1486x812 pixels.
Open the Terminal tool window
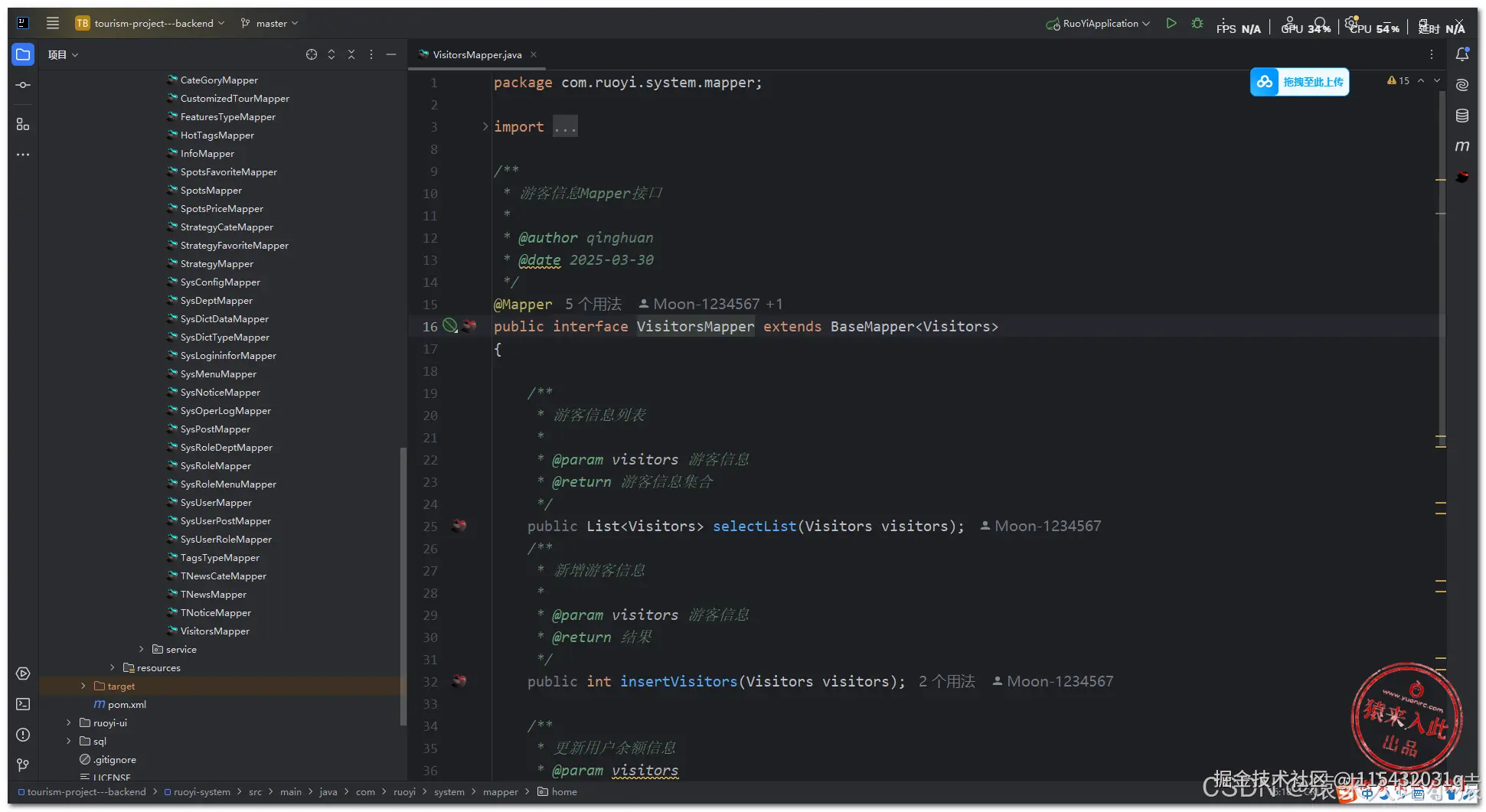click(23, 704)
